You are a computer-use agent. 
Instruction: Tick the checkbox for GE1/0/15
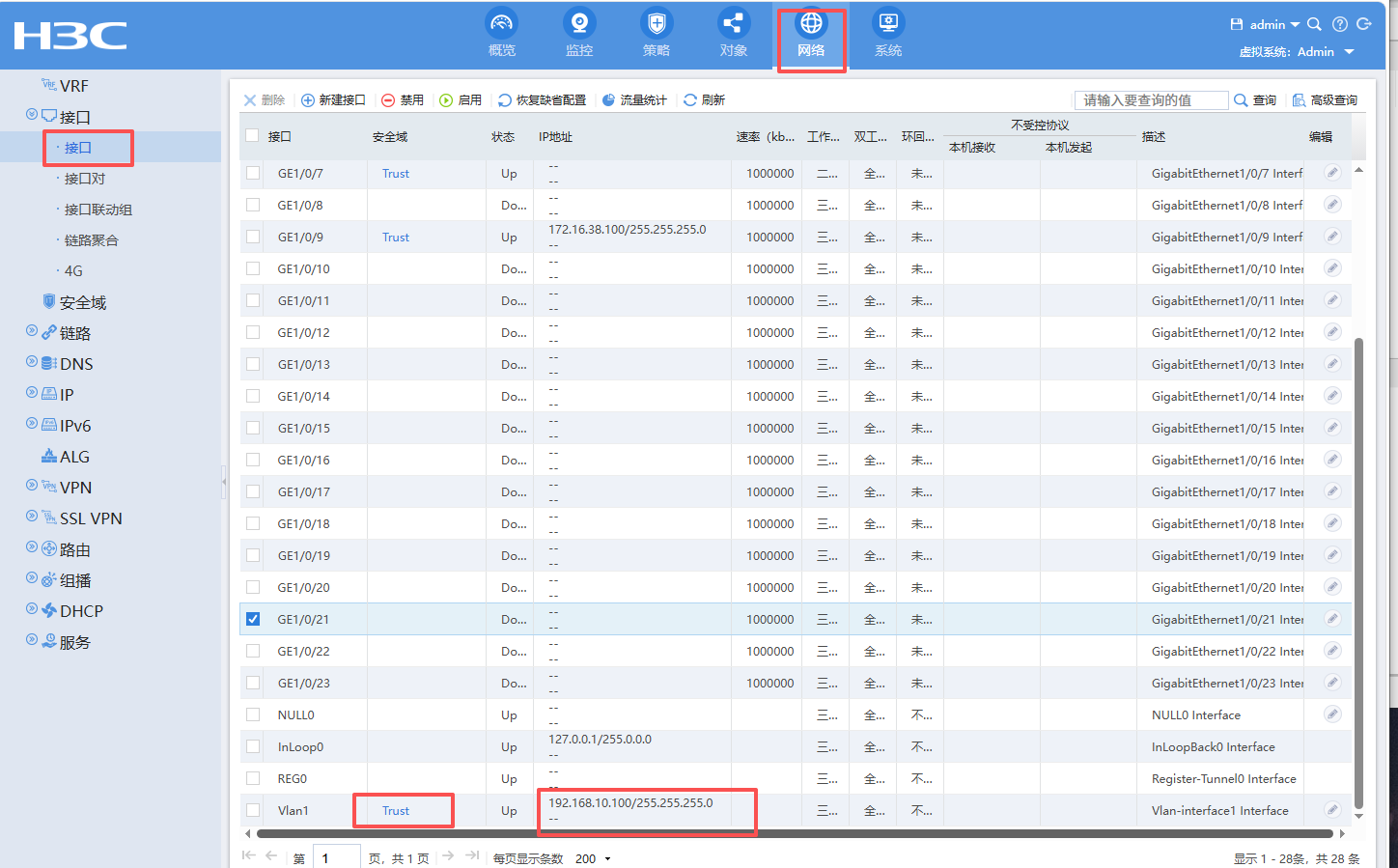[x=253, y=428]
